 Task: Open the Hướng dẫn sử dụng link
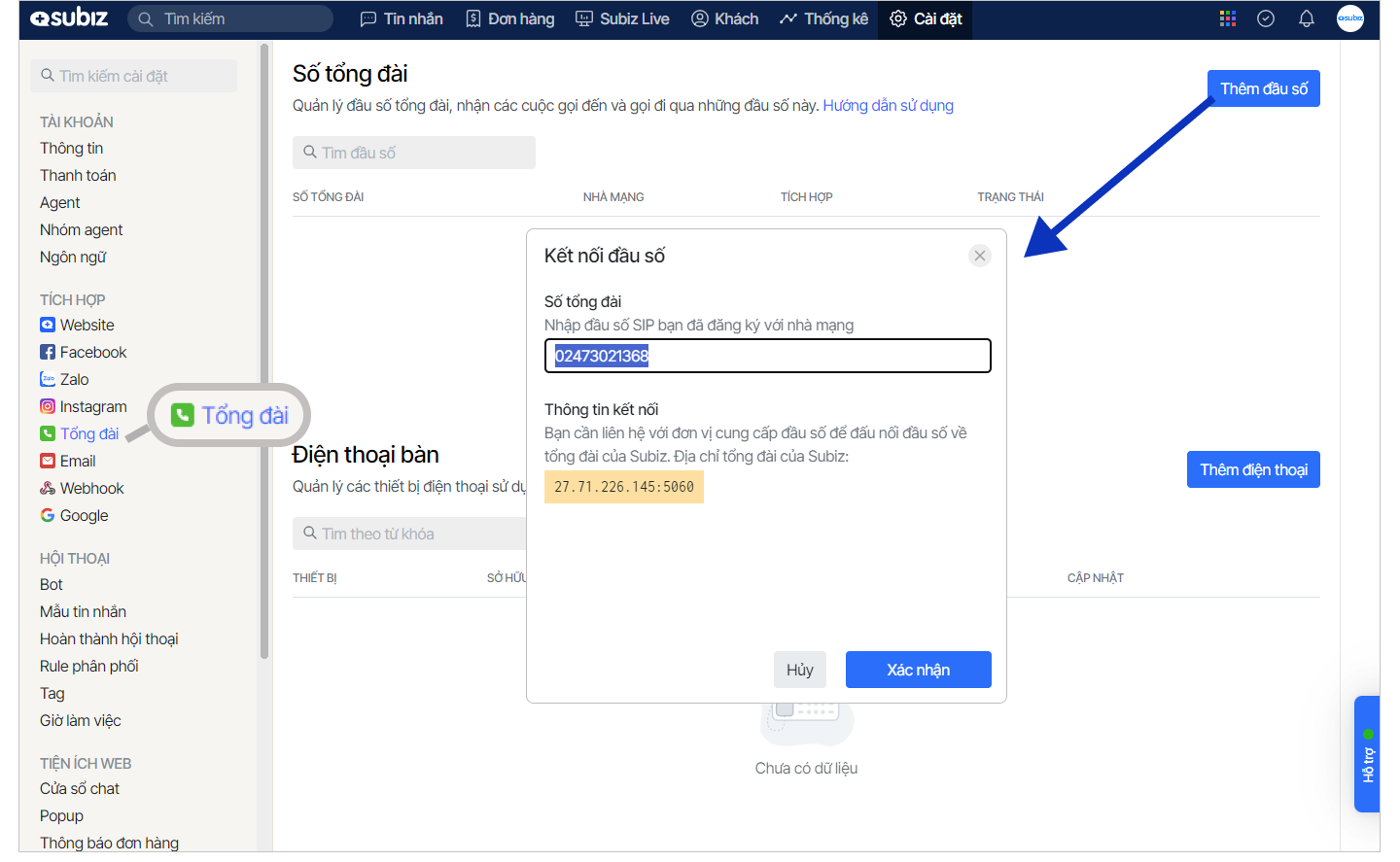(x=888, y=105)
